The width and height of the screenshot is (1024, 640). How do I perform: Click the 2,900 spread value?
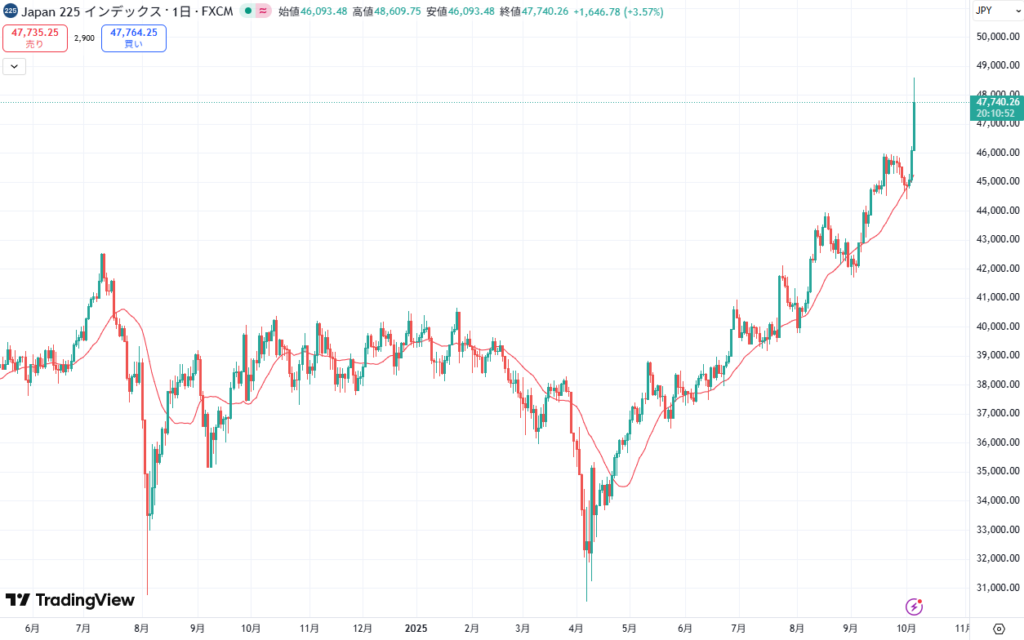pyautogui.click(x=84, y=37)
